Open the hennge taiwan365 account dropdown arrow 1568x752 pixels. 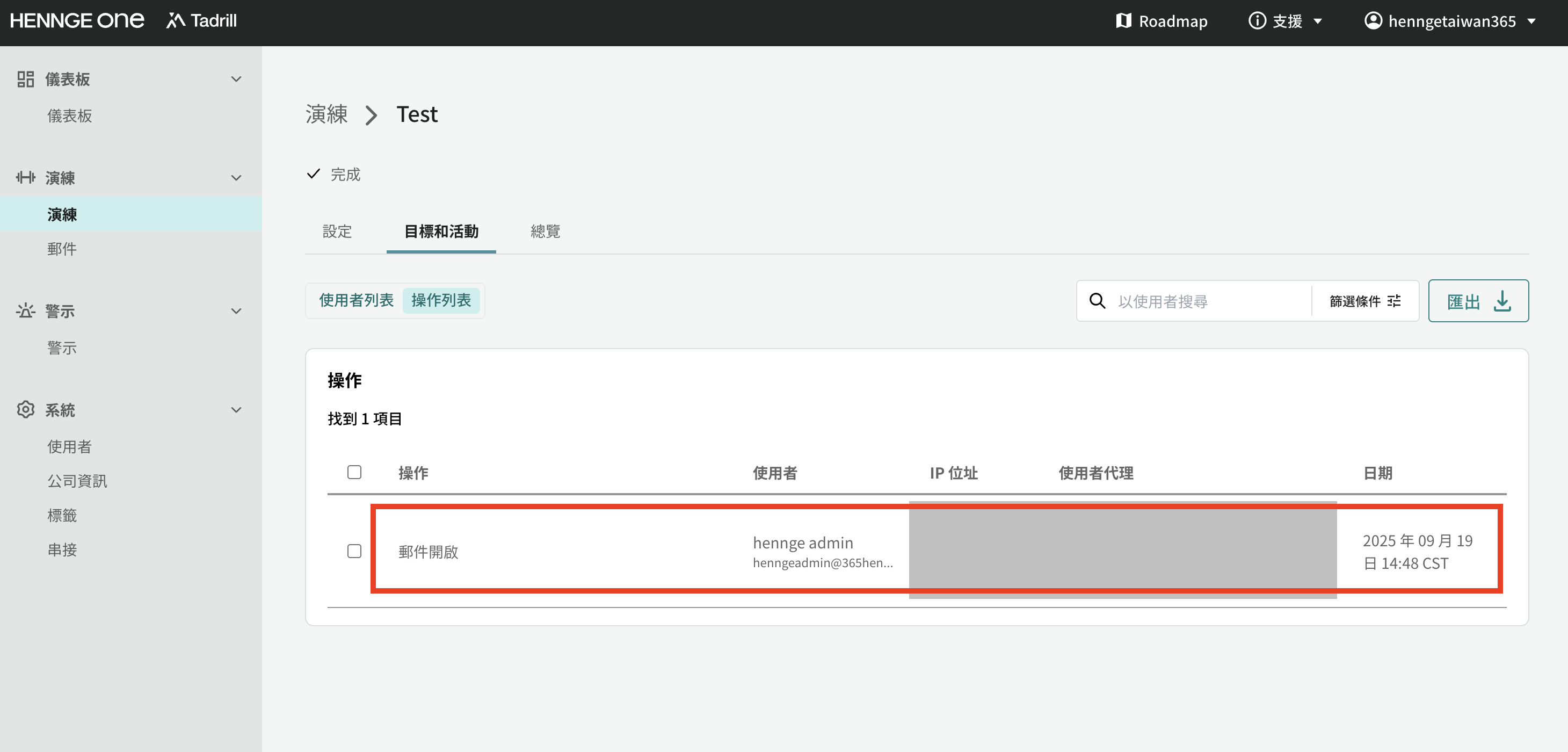click(x=1531, y=21)
